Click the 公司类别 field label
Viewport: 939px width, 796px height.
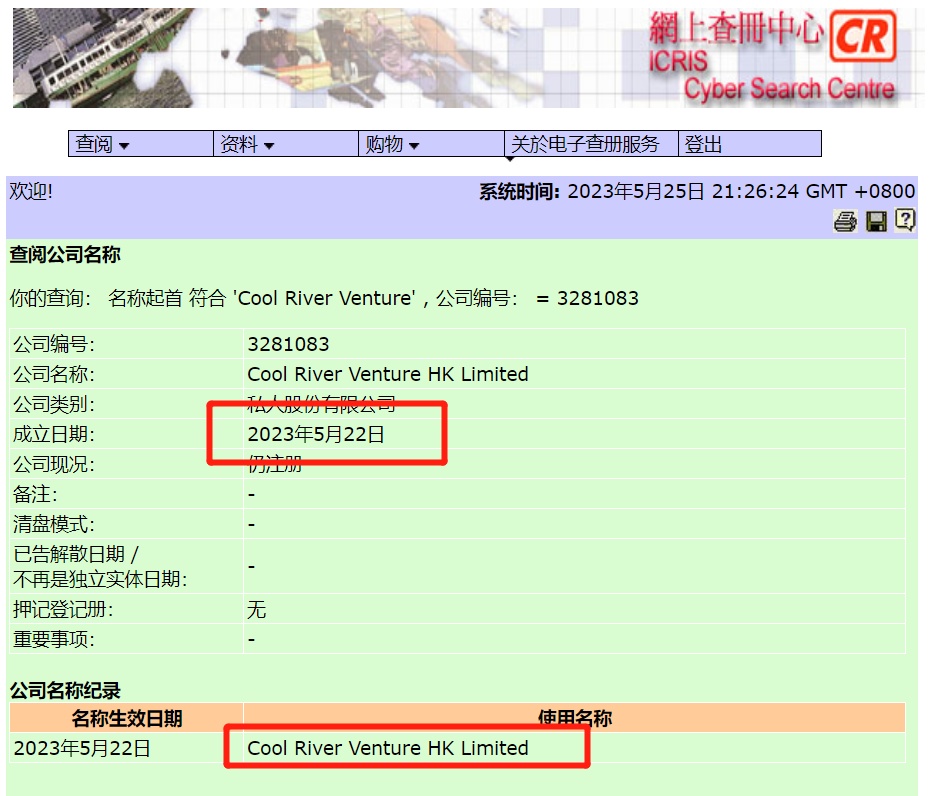[54, 404]
